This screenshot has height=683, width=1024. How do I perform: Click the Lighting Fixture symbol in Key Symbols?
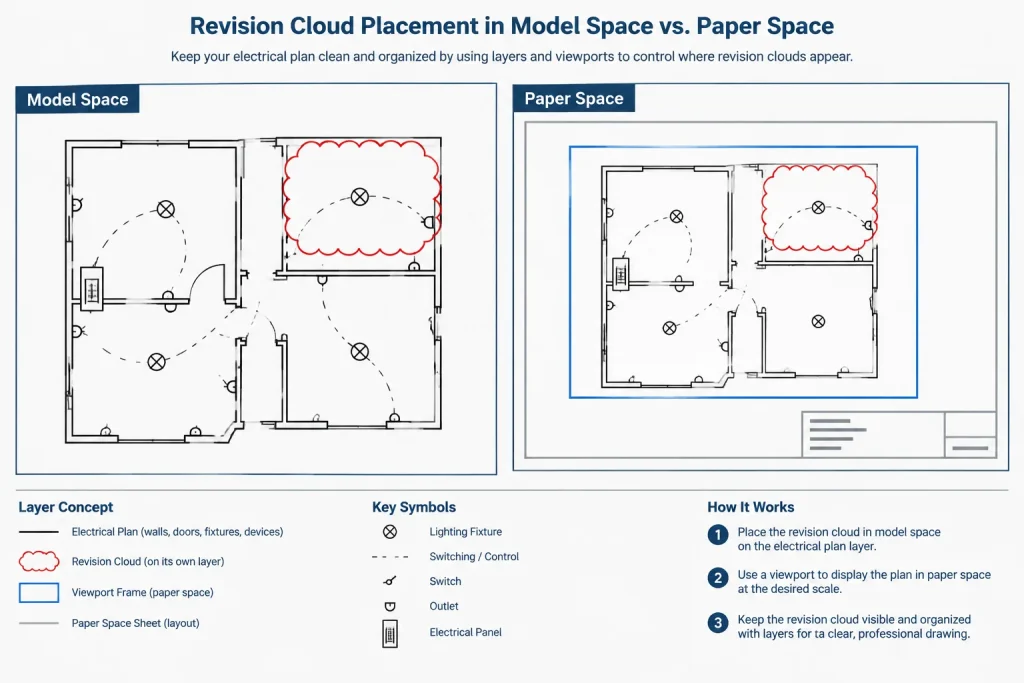(x=390, y=532)
